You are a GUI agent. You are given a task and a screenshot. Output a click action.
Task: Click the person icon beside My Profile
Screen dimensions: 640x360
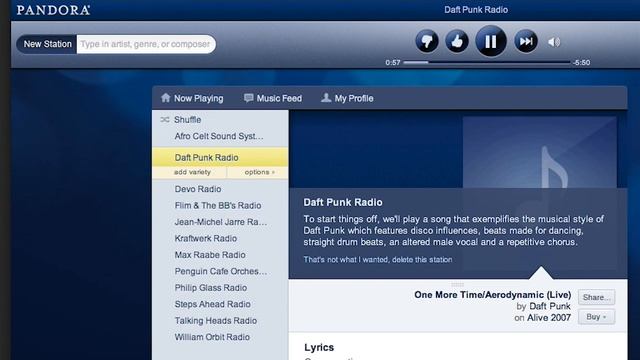(x=326, y=98)
